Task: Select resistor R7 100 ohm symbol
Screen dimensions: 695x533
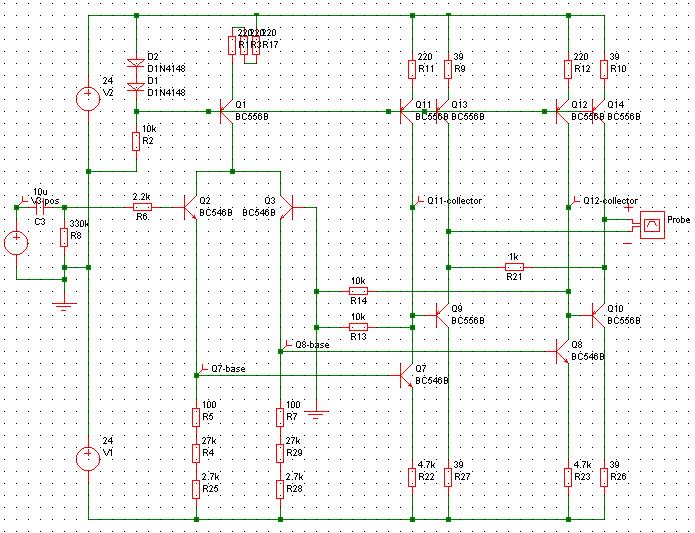Action: tap(280, 417)
